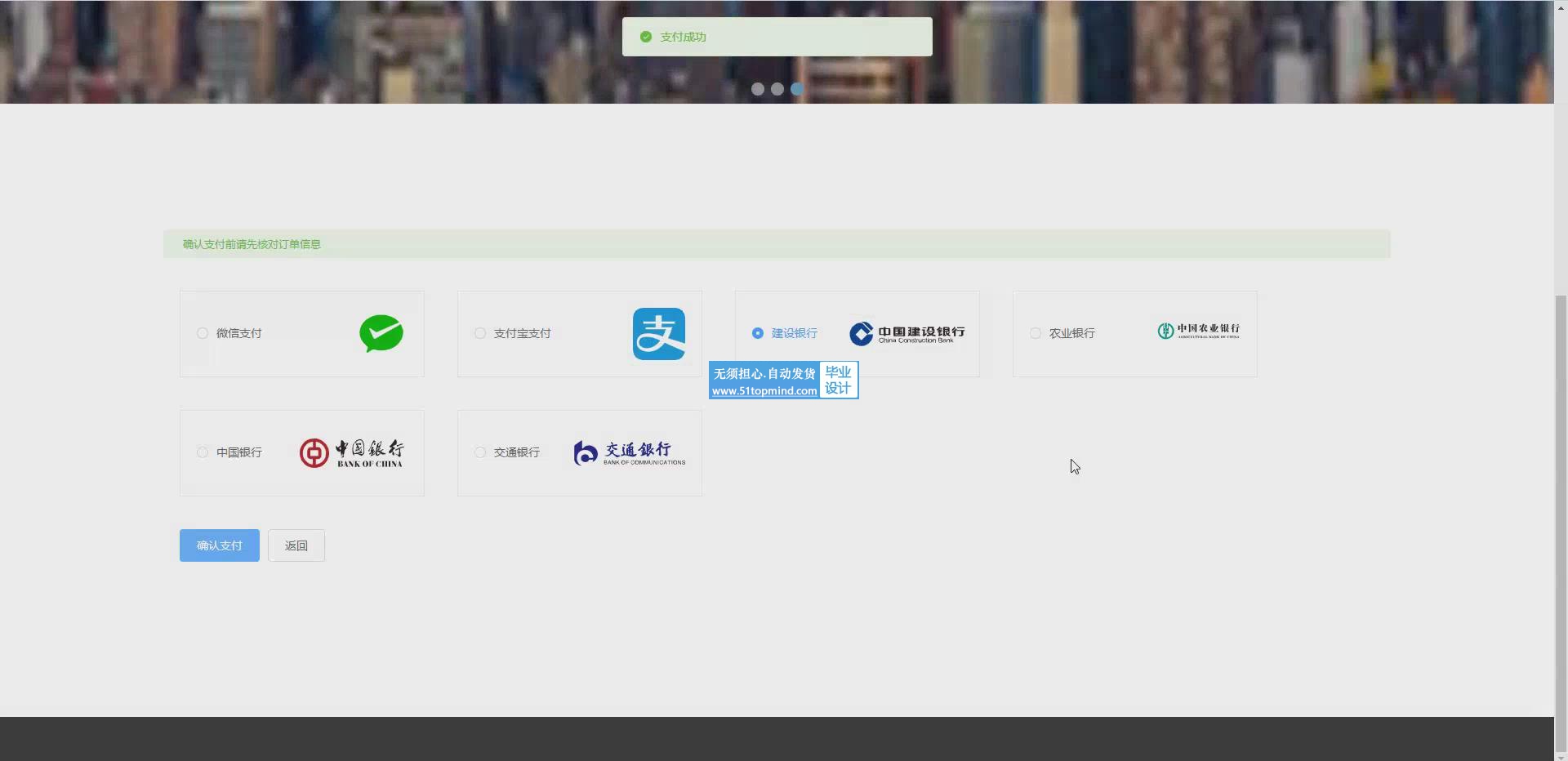Select the 交通银行 radio button
The width and height of the screenshot is (1568, 761).
point(480,452)
